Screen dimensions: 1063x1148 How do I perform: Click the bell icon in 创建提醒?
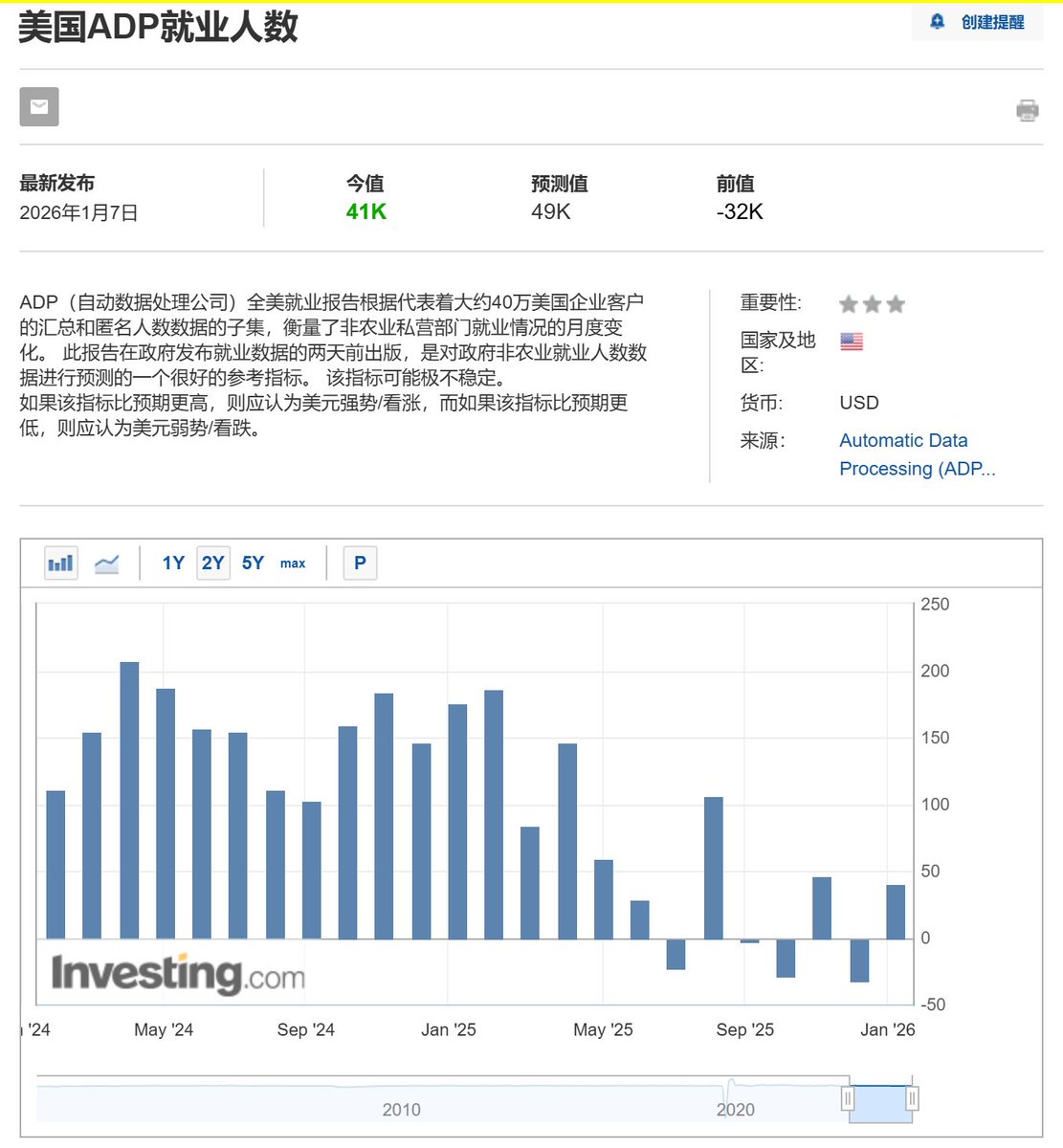[x=939, y=21]
